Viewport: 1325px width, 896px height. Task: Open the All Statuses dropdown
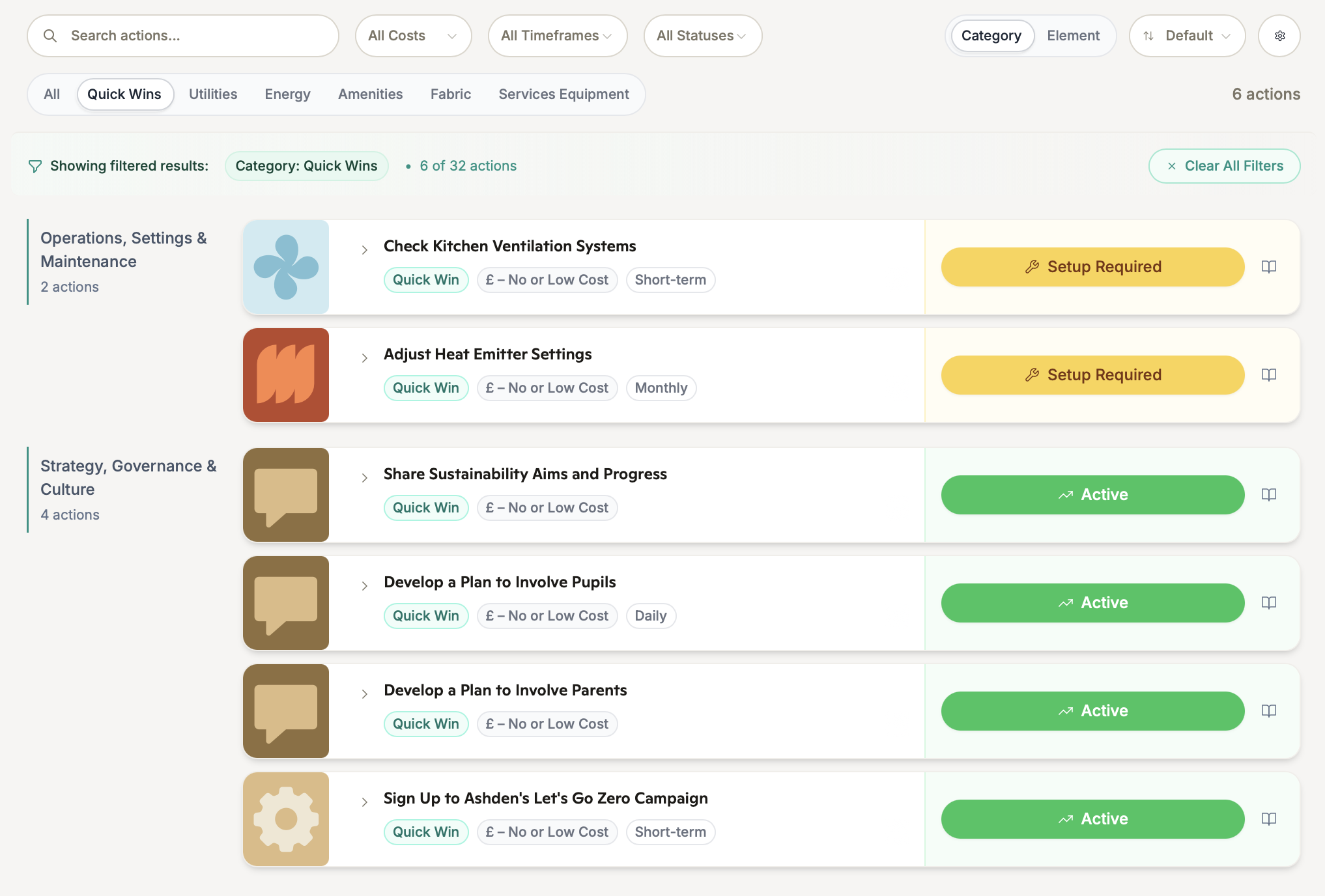click(703, 36)
